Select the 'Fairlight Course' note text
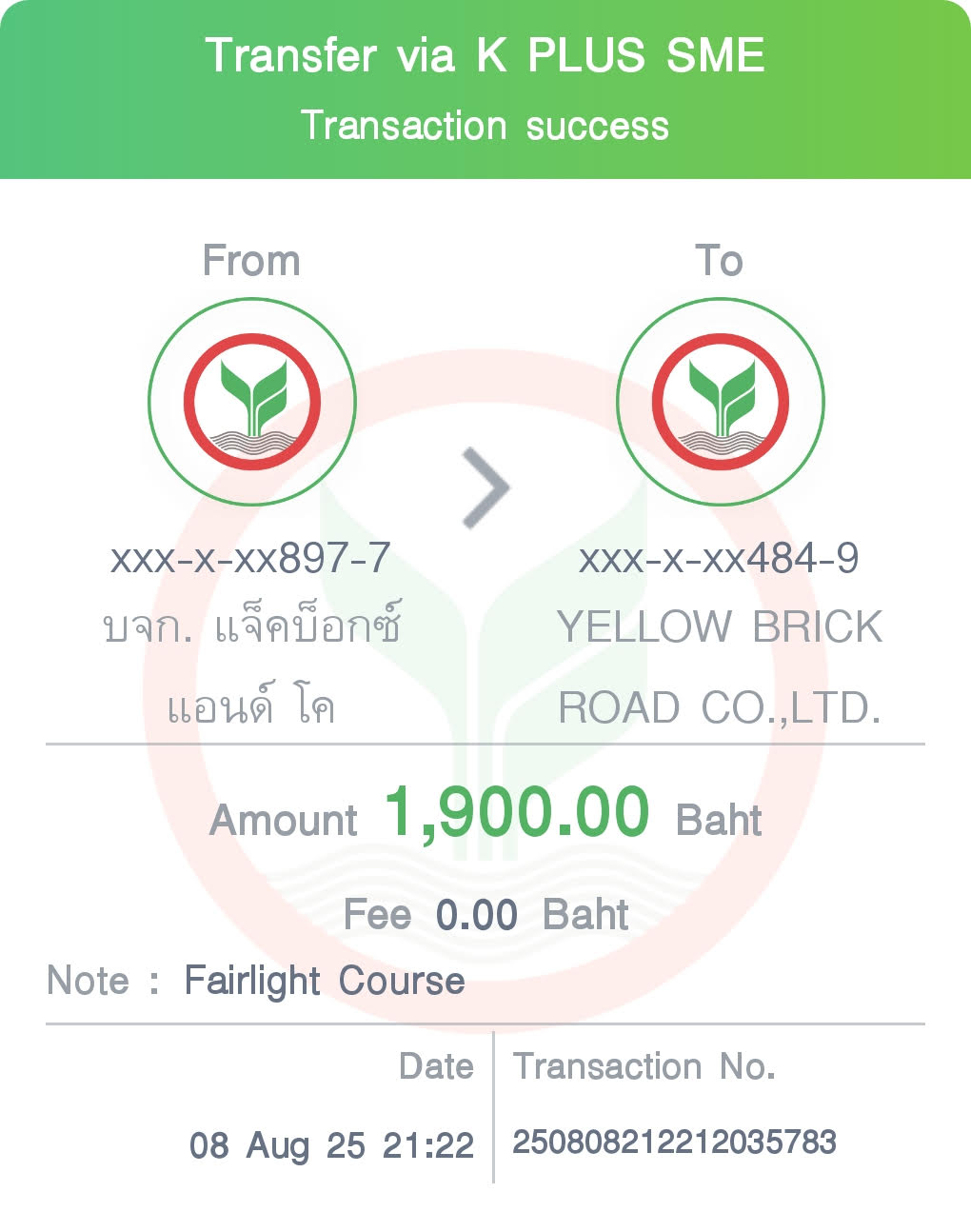The height and width of the screenshot is (1232, 971). tap(324, 981)
